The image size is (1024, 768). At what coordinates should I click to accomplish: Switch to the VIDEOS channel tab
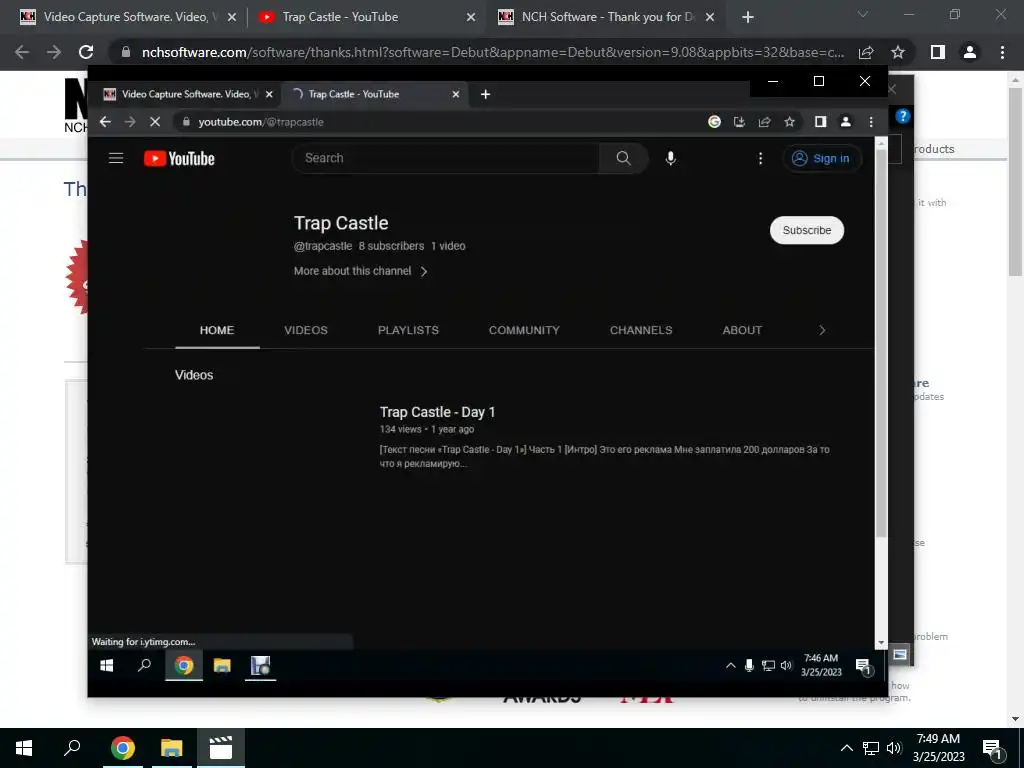coord(306,330)
